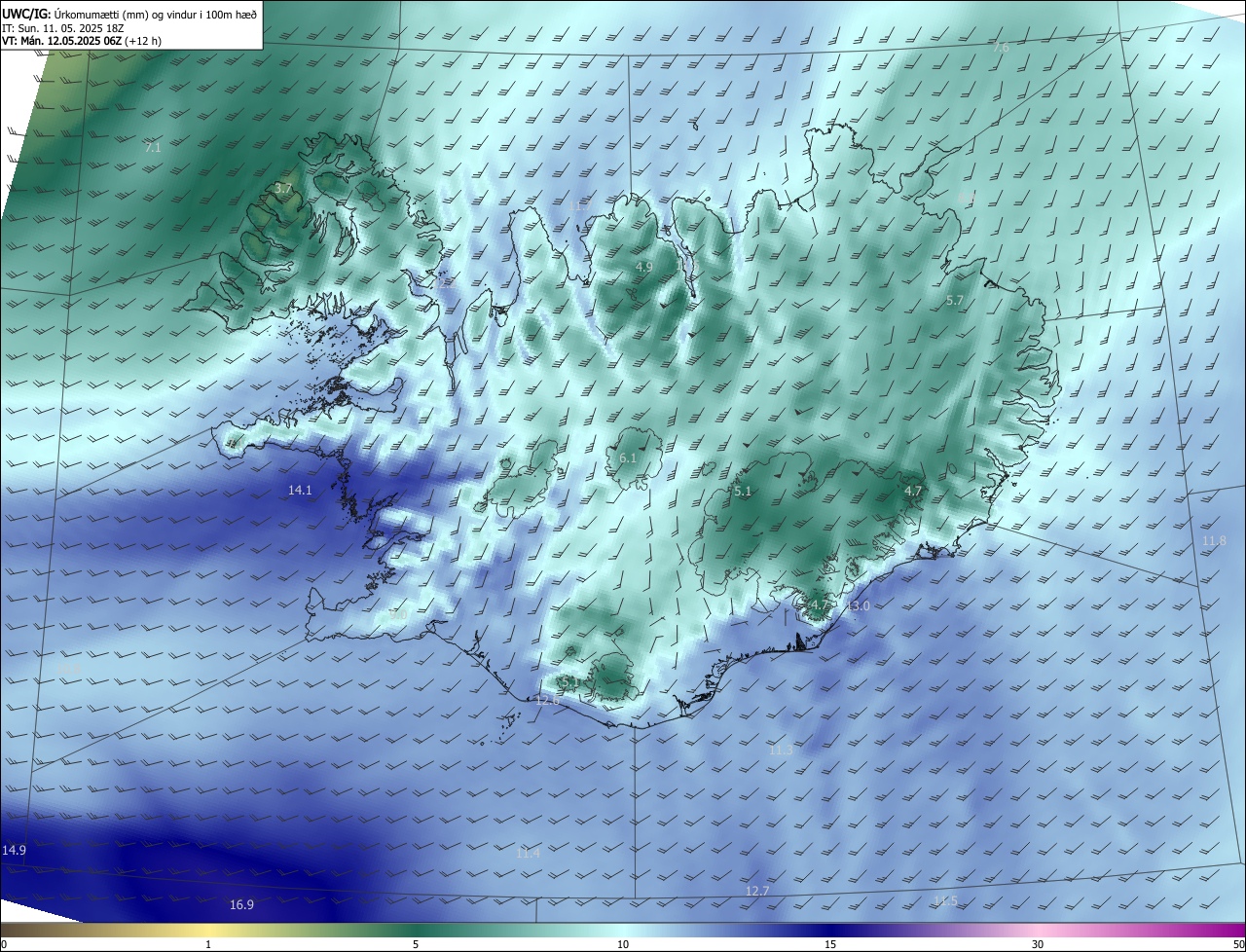Select the 14.9 value on the map
Screen dimensions: 1246x952
click(x=14, y=851)
